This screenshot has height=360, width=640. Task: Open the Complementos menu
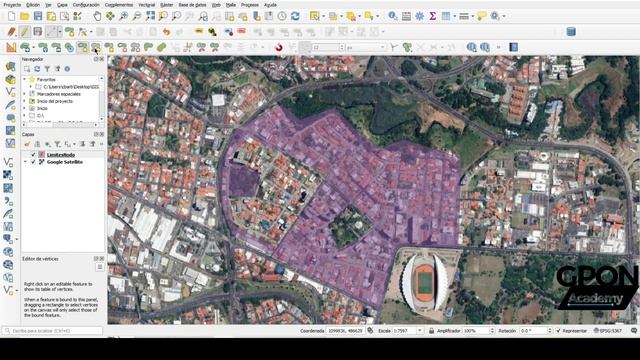click(x=119, y=5)
